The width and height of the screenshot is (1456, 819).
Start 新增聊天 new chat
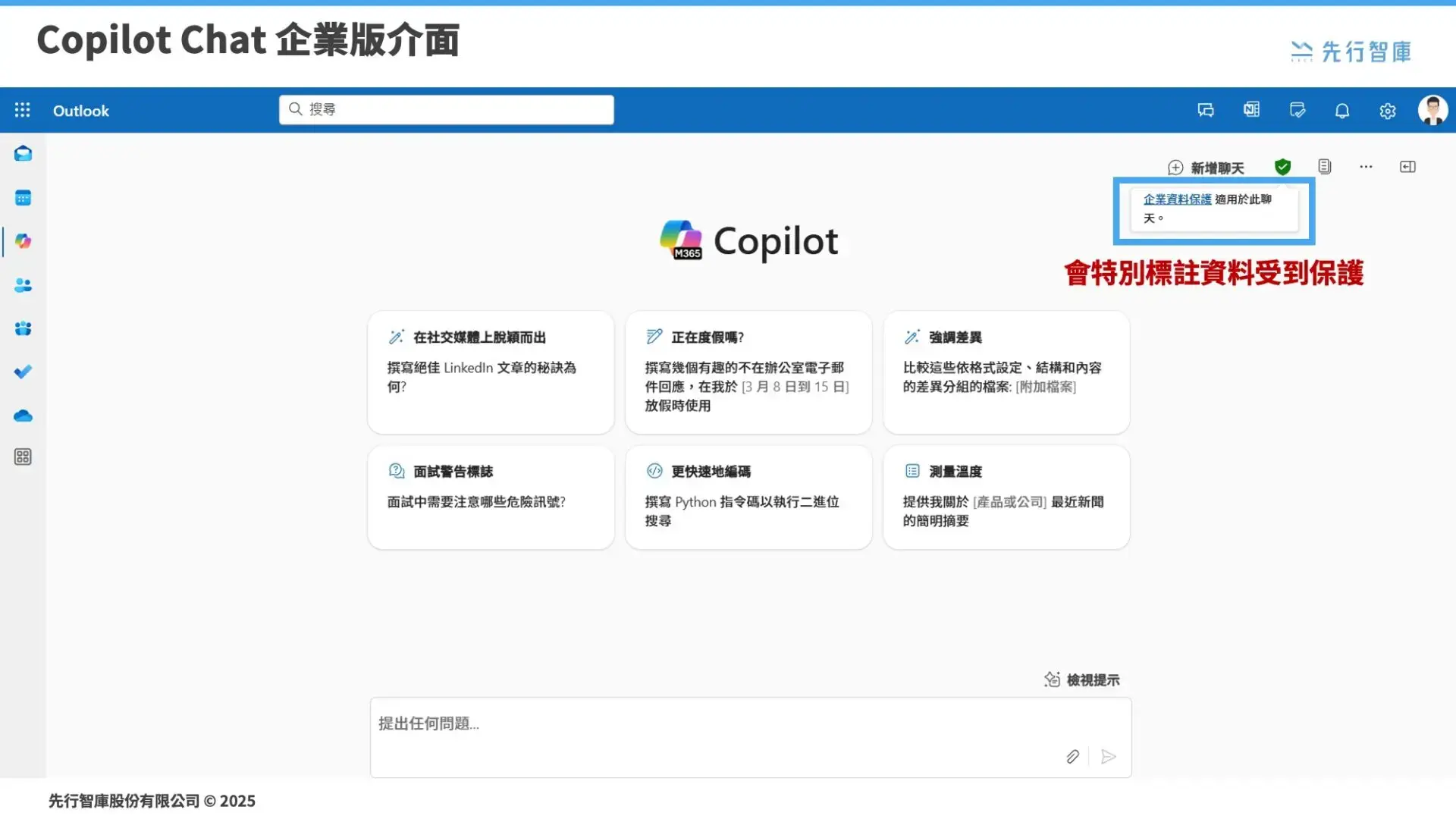click(1206, 168)
